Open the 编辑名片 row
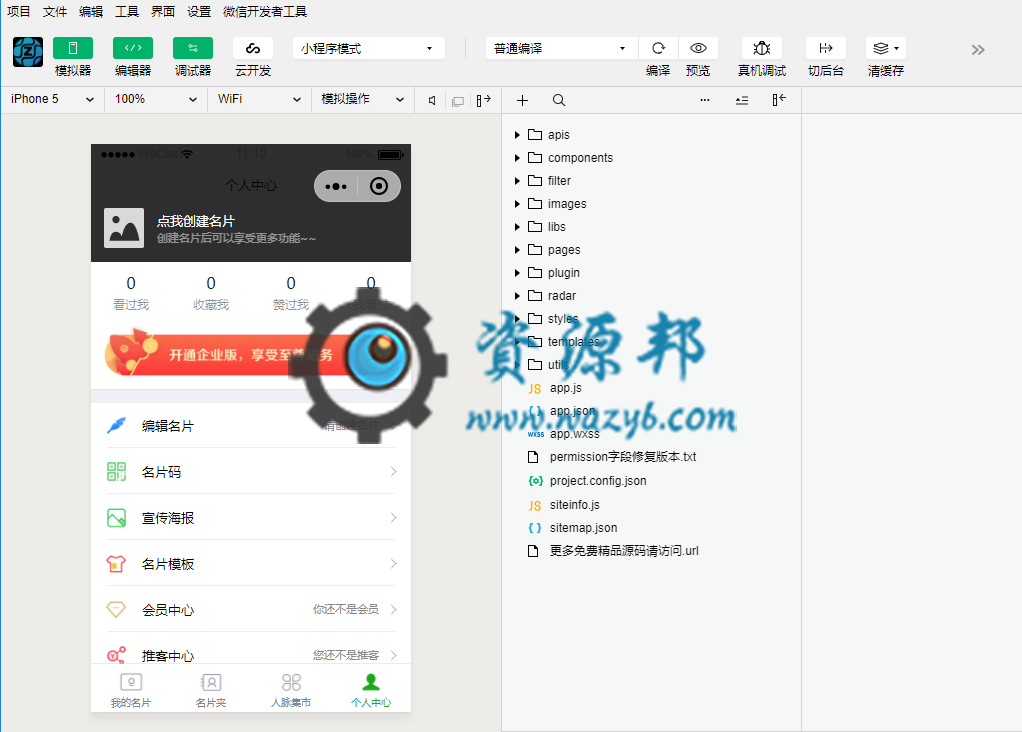This screenshot has width=1022, height=732. (x=251, y=426)
